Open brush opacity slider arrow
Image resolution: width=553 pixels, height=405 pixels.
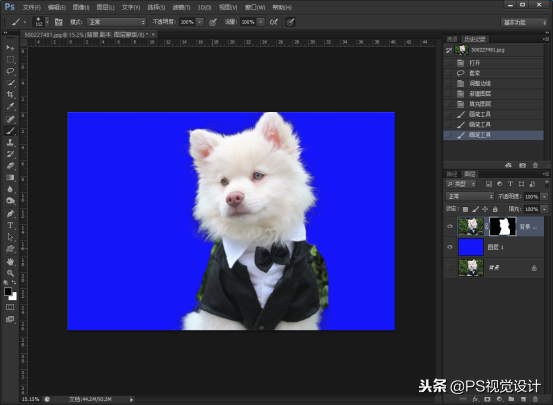click(200, 22)
